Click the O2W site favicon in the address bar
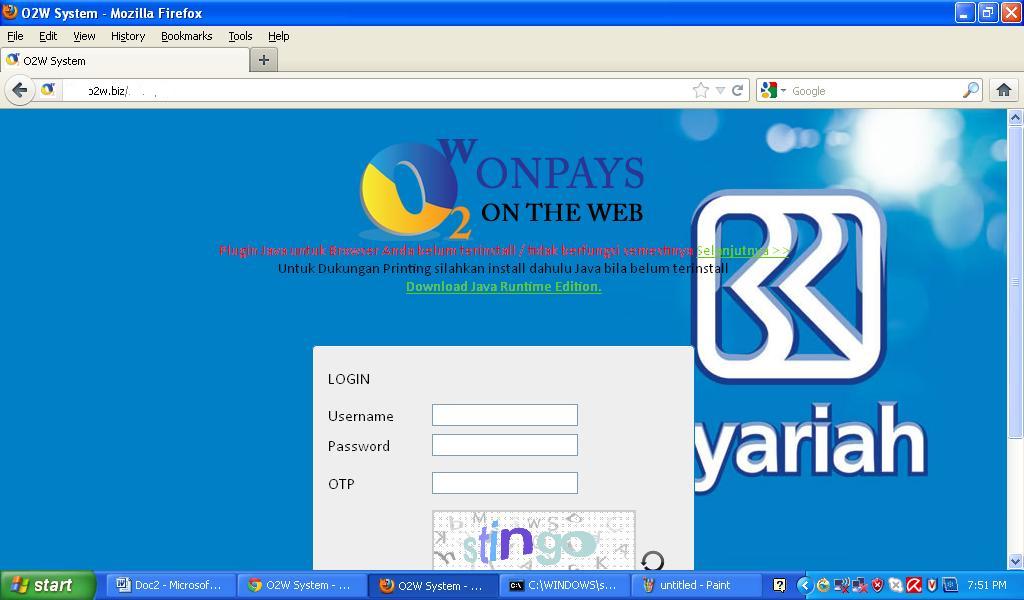 click(49, 90)
